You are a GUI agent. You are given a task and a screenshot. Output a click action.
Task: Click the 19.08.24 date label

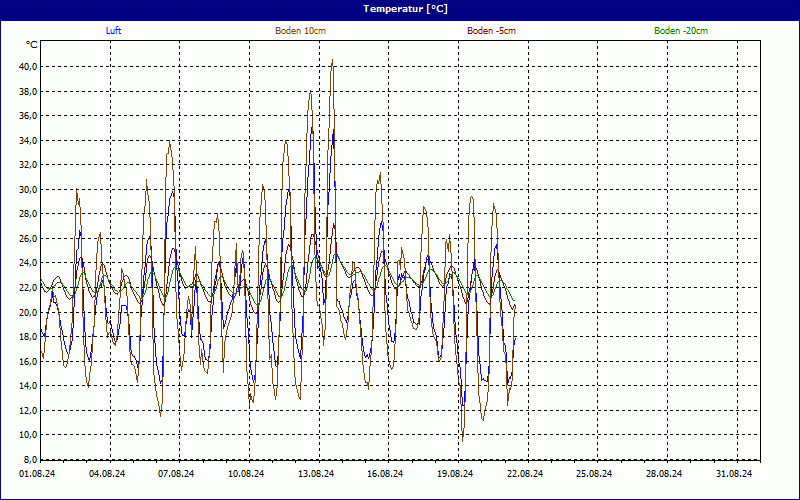tap(455, 474)
